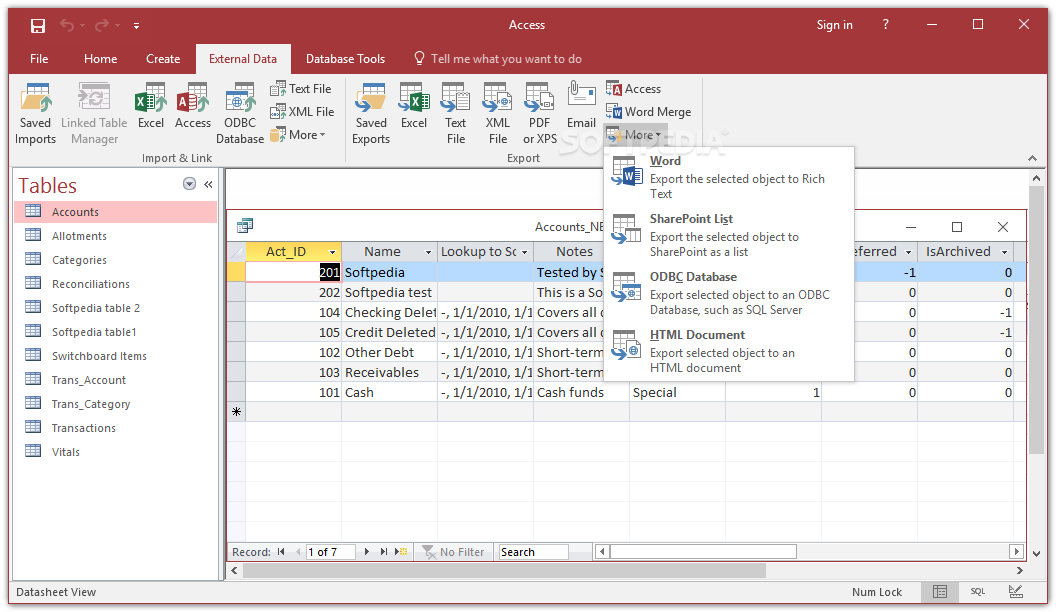Open Name column filter dropdown
This screenshot has height=612, width=1056.
[428, 252]
